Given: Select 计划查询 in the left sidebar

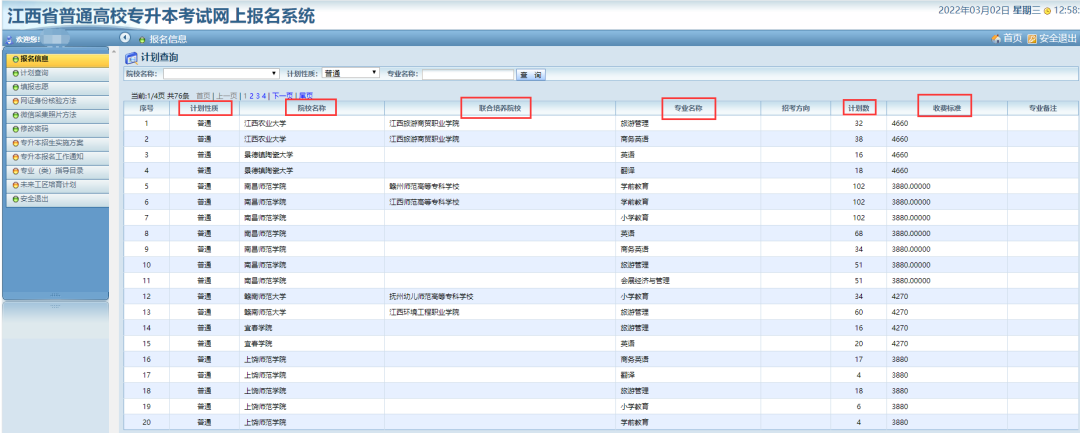Looking at the screenshot, I should [x=34, y=73].
